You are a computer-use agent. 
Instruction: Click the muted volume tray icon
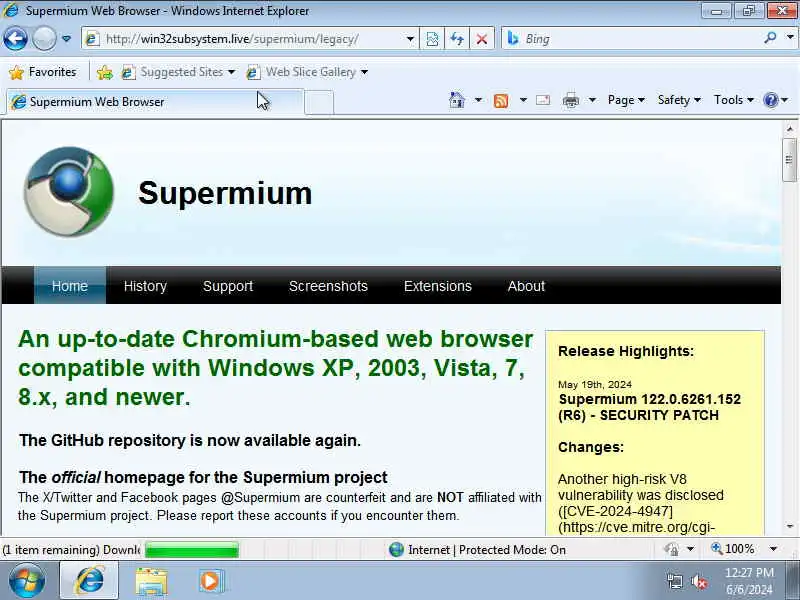(x=698, y=581)
